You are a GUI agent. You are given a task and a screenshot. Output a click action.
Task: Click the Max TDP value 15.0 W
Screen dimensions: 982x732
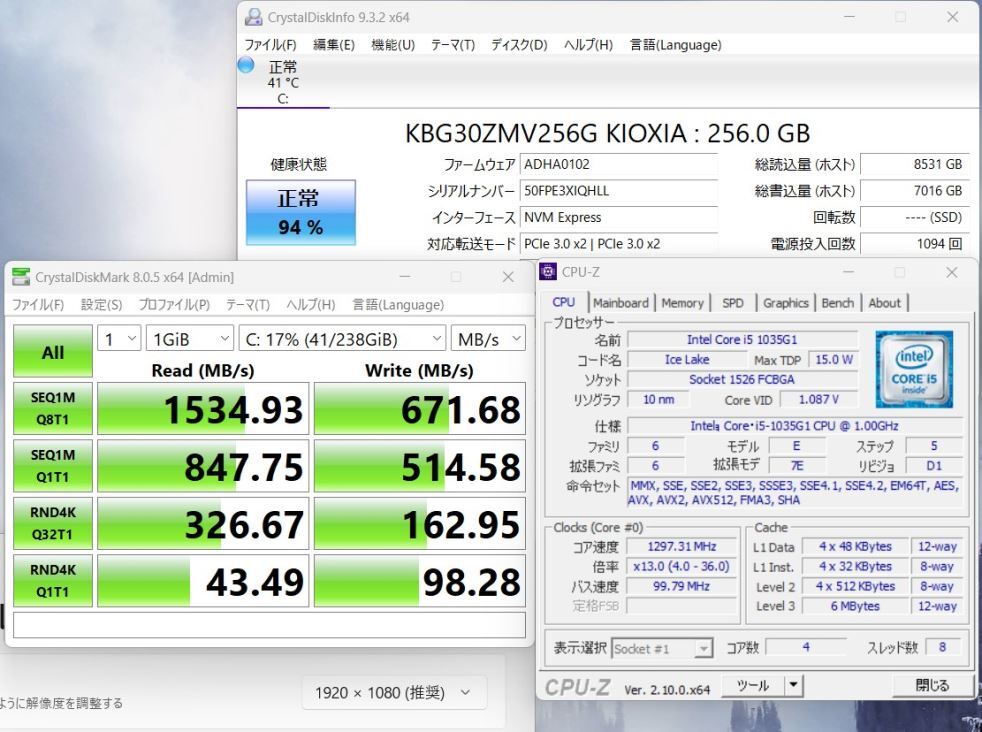point(834,359)
